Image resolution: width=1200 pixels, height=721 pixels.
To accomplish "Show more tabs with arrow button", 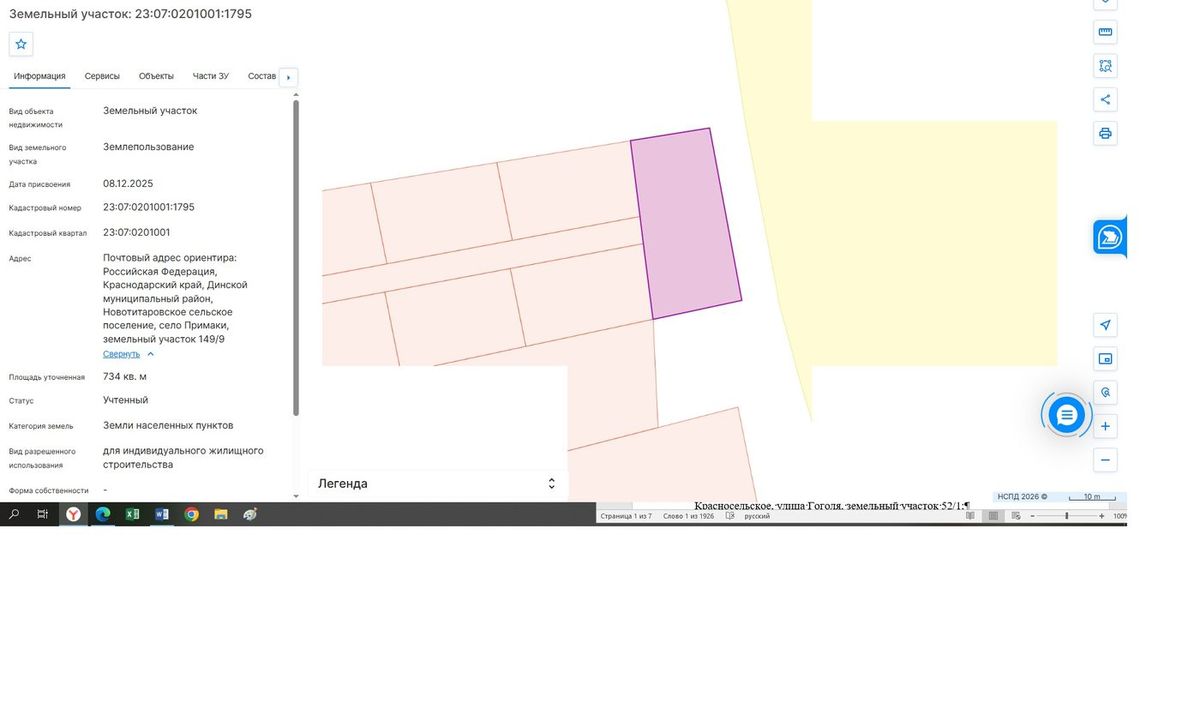I will coord(288,77).
